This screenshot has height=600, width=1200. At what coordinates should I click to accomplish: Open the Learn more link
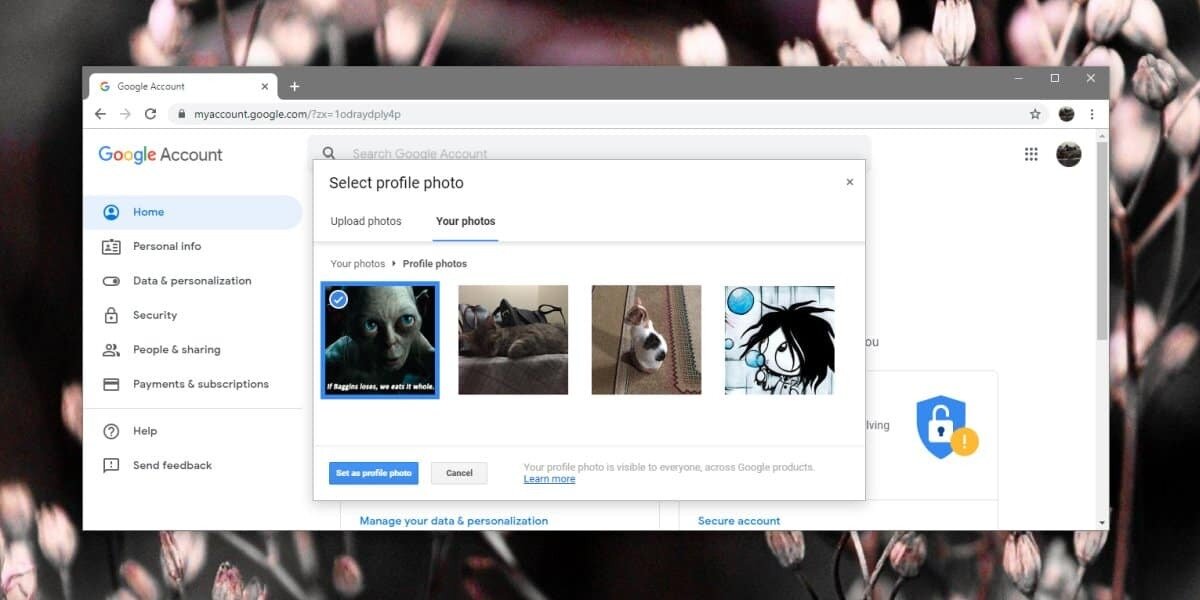(549, 479)
